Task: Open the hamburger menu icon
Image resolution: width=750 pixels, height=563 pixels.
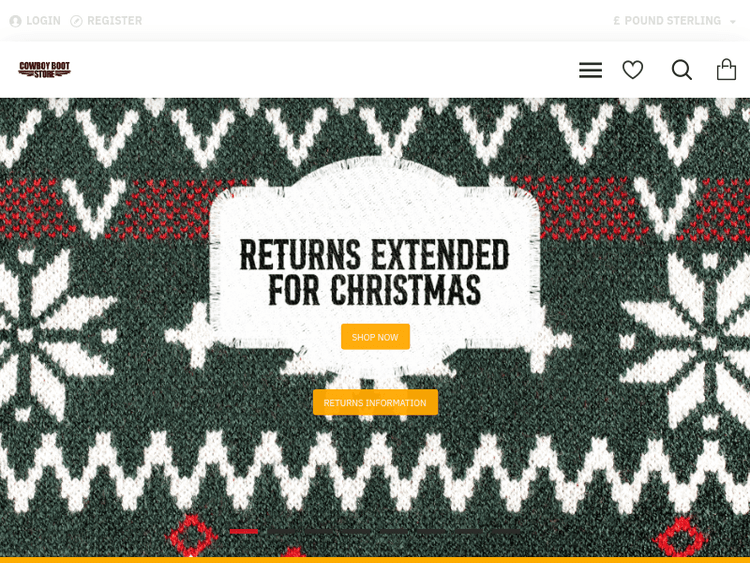Action: [590, 70]
